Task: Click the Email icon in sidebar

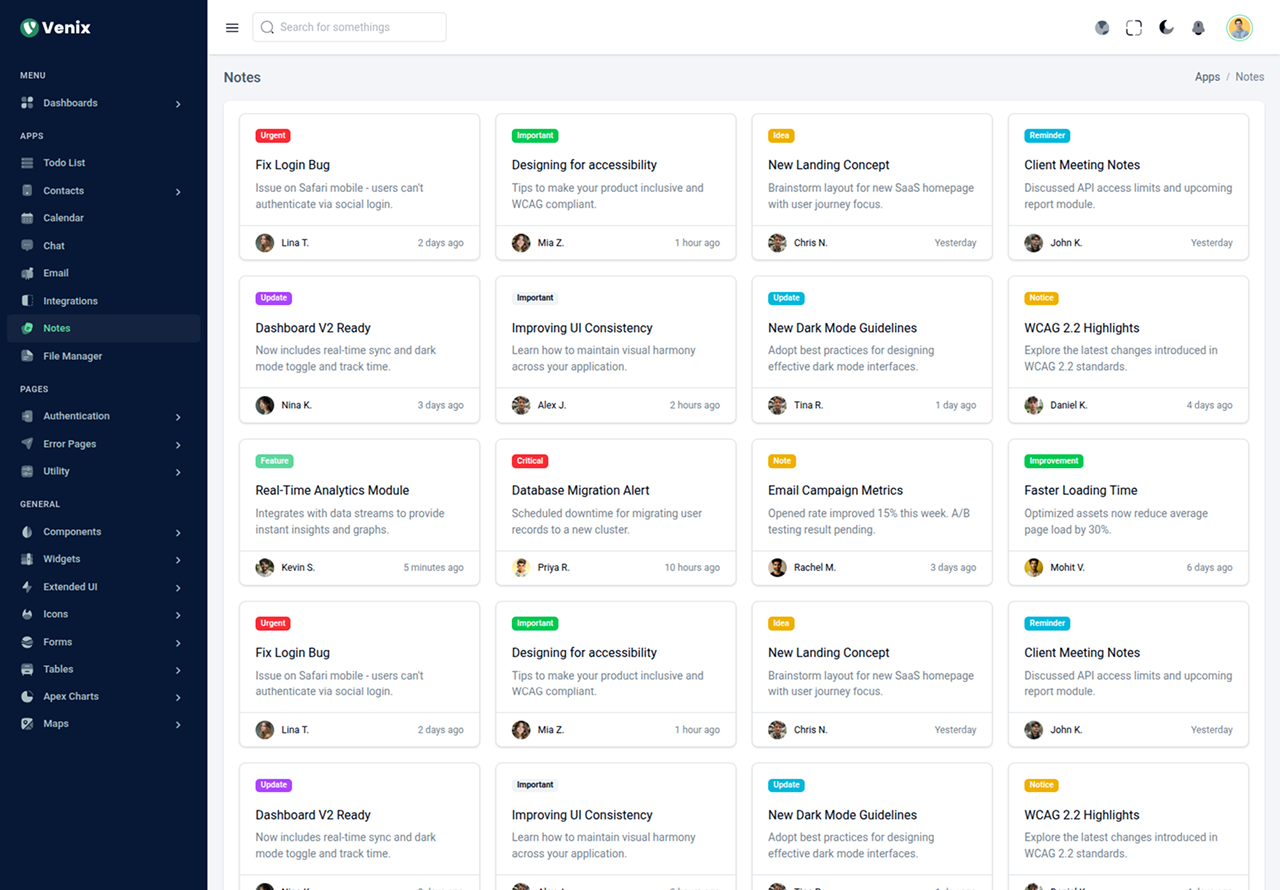Action: pyautogui.click(x=27, y=273)
